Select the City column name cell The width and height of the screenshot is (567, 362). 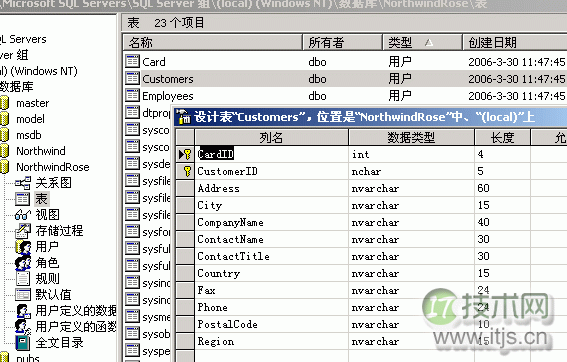[x=272, y=205]
